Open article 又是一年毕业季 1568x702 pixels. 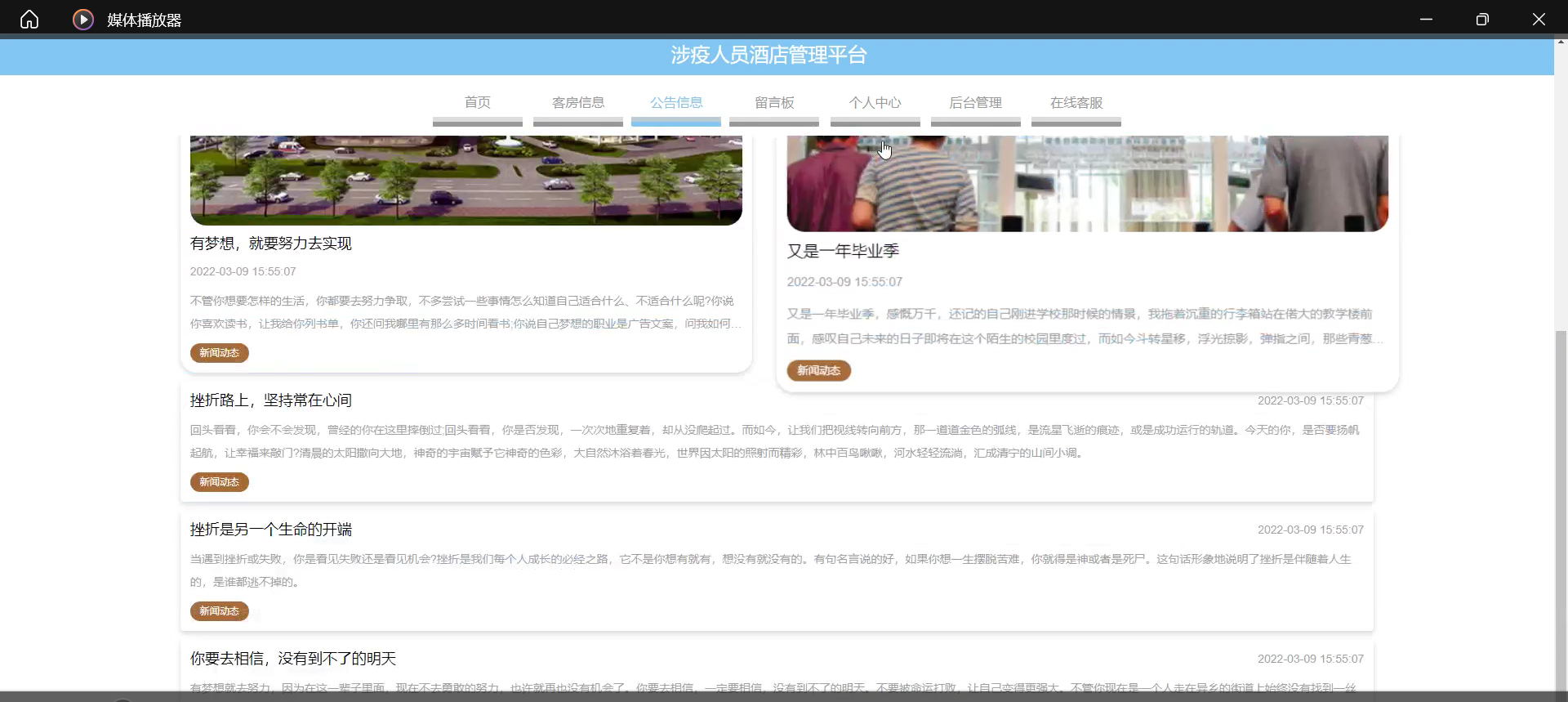tap(843, 252)
